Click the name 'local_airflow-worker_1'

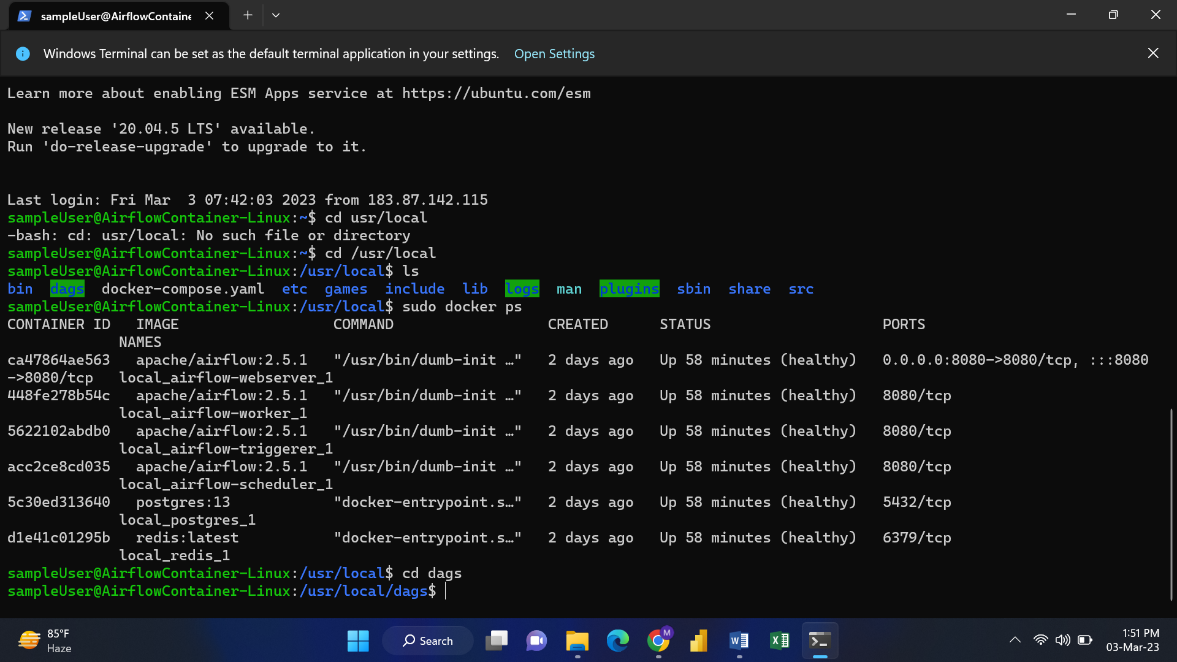pyautogui.click(x=213, y=414)
